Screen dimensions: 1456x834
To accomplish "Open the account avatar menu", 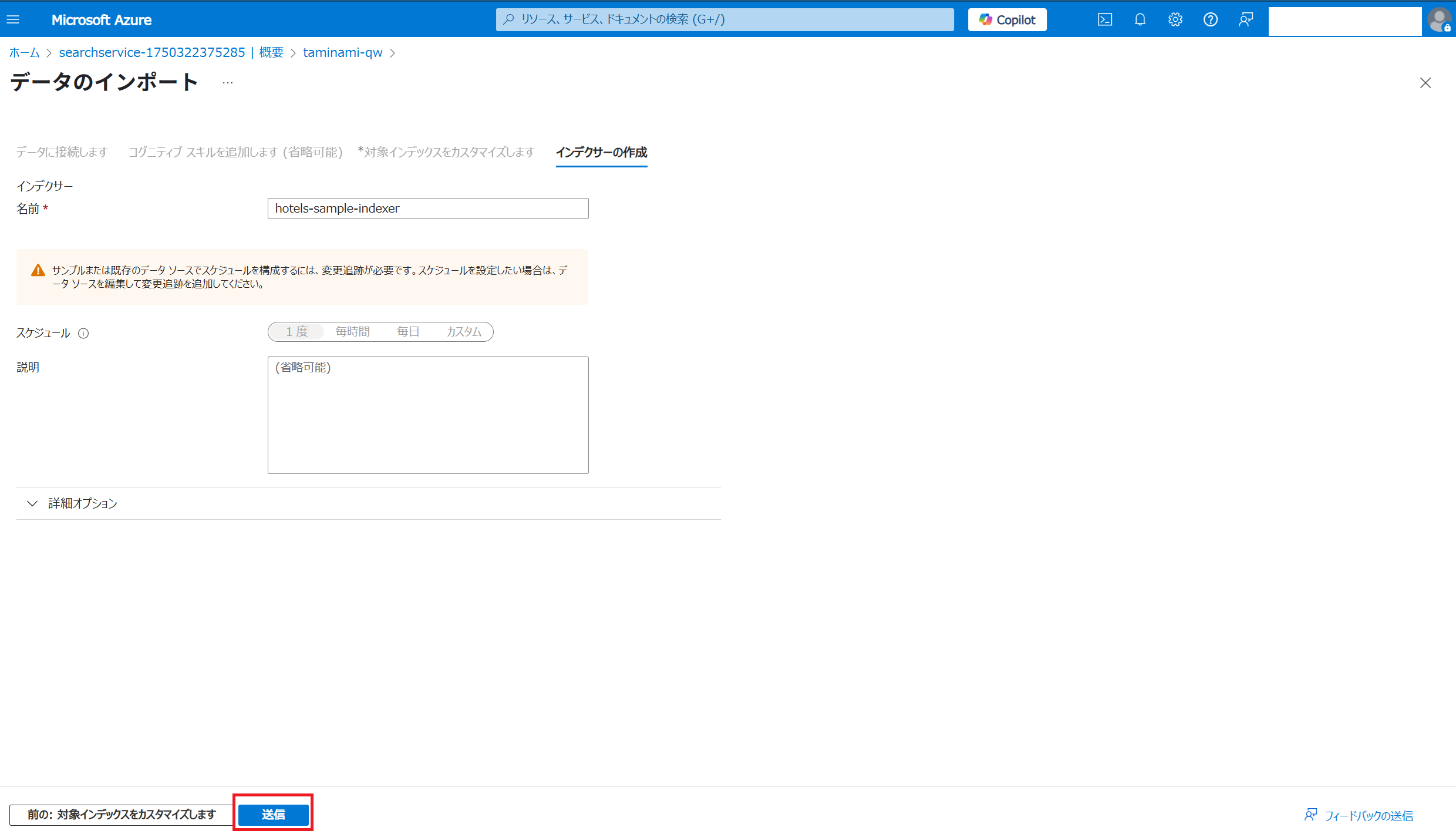I will [1440, 19].
